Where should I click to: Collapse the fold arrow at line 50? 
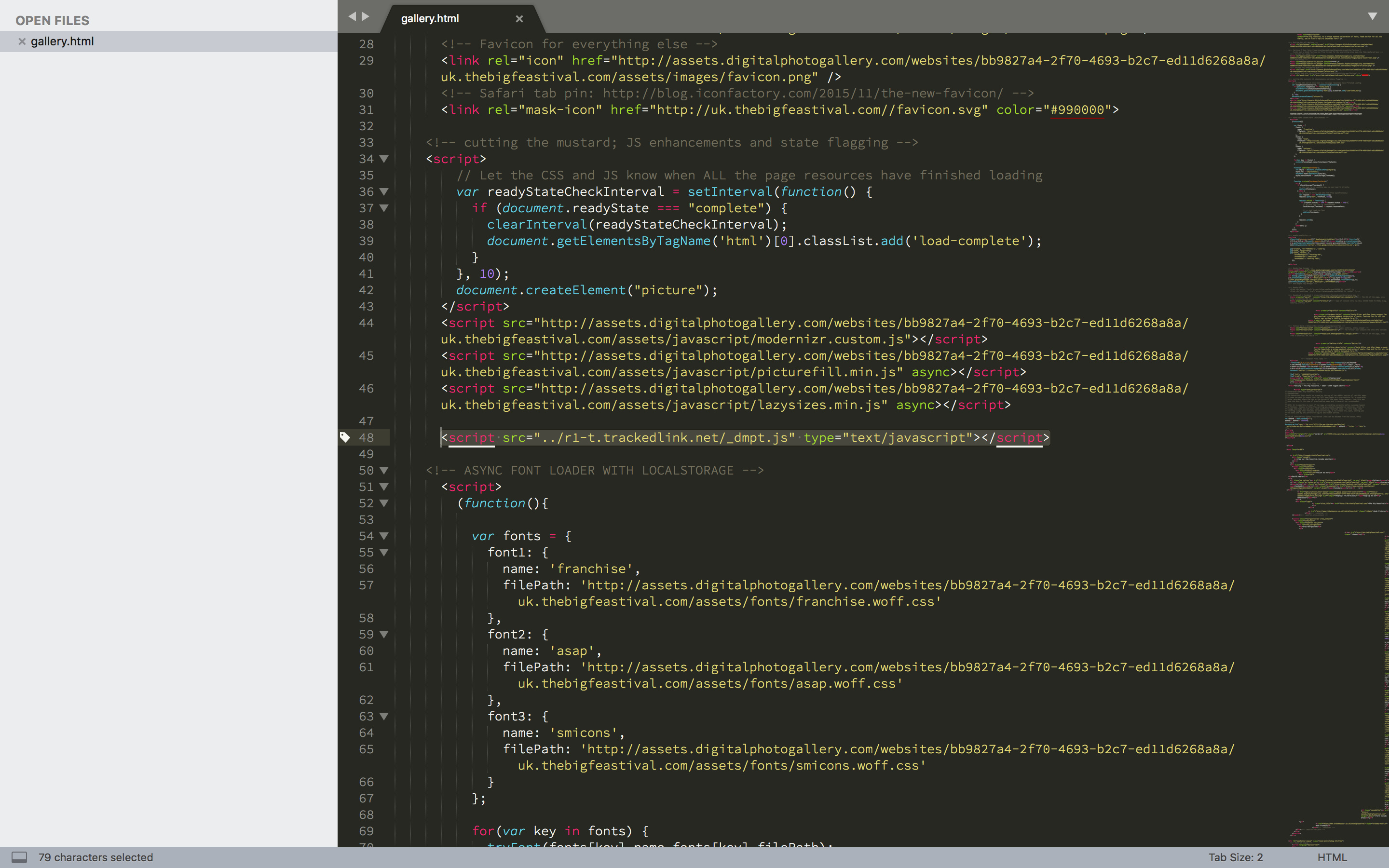(x=384, y=471)
